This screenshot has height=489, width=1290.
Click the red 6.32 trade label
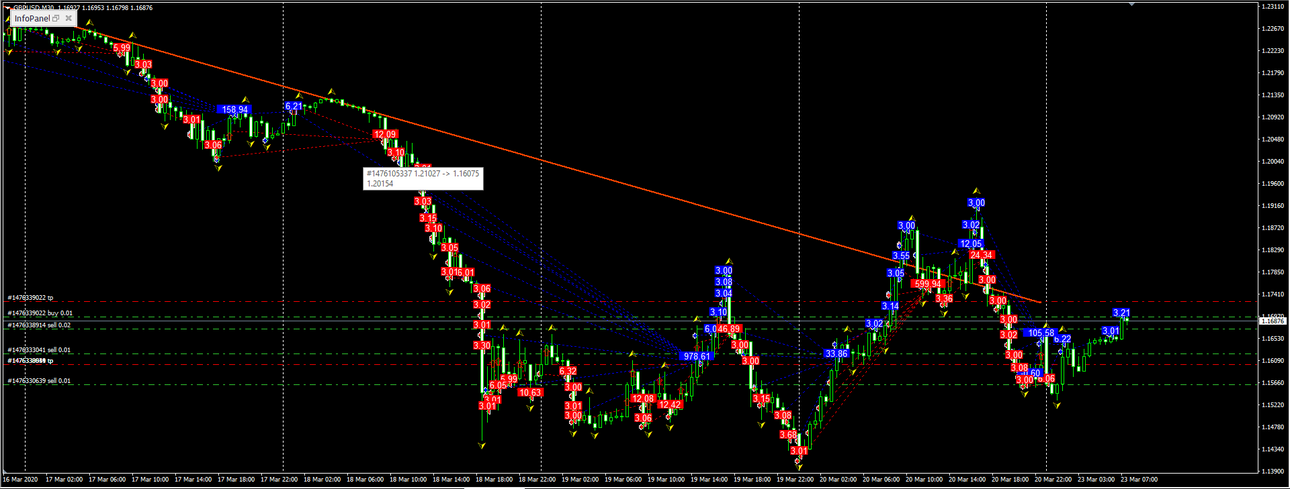pos(568,371)
